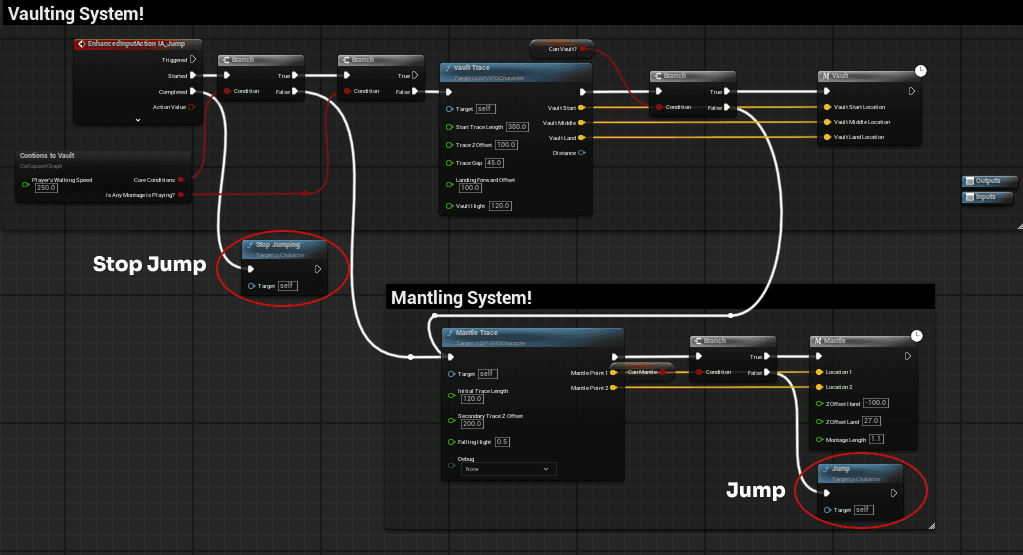Click the Core Conditions boolean output pin
The image size is (1023, 555).
pyautogui.click(x=181, y=180)
